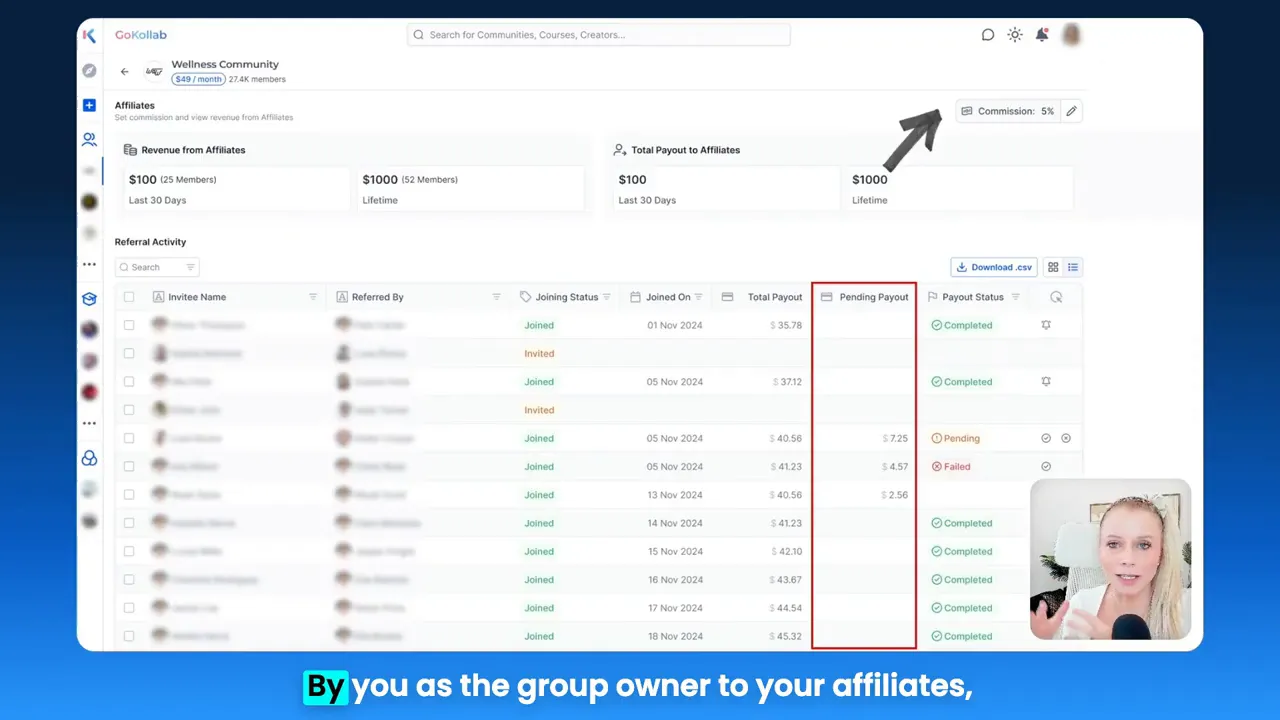
Task: Click the search magnifier in Referral Activity
Action: pyautogui.click(x=124, y=267)
